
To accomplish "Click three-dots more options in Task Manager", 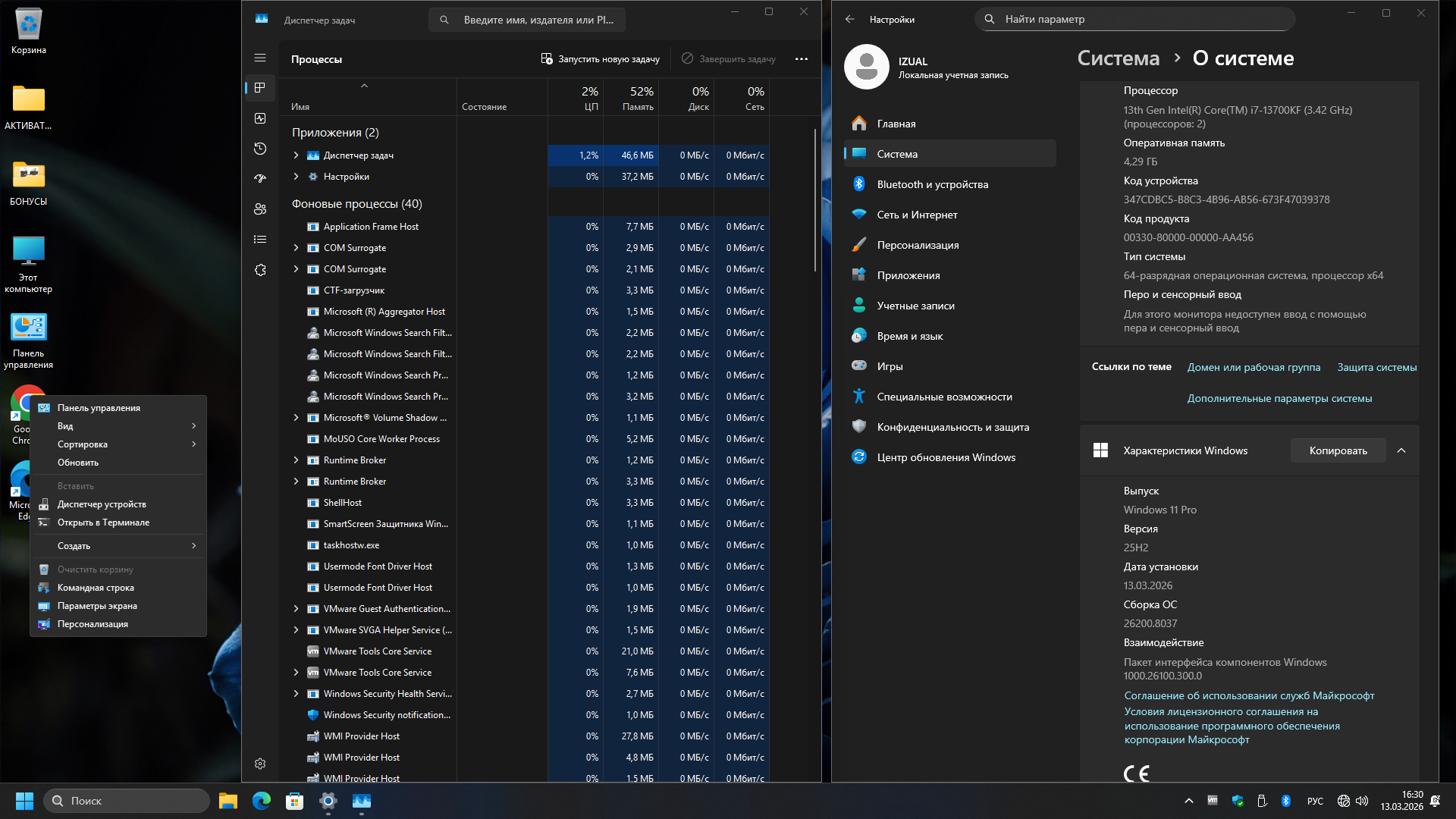I will coord(802,59).
